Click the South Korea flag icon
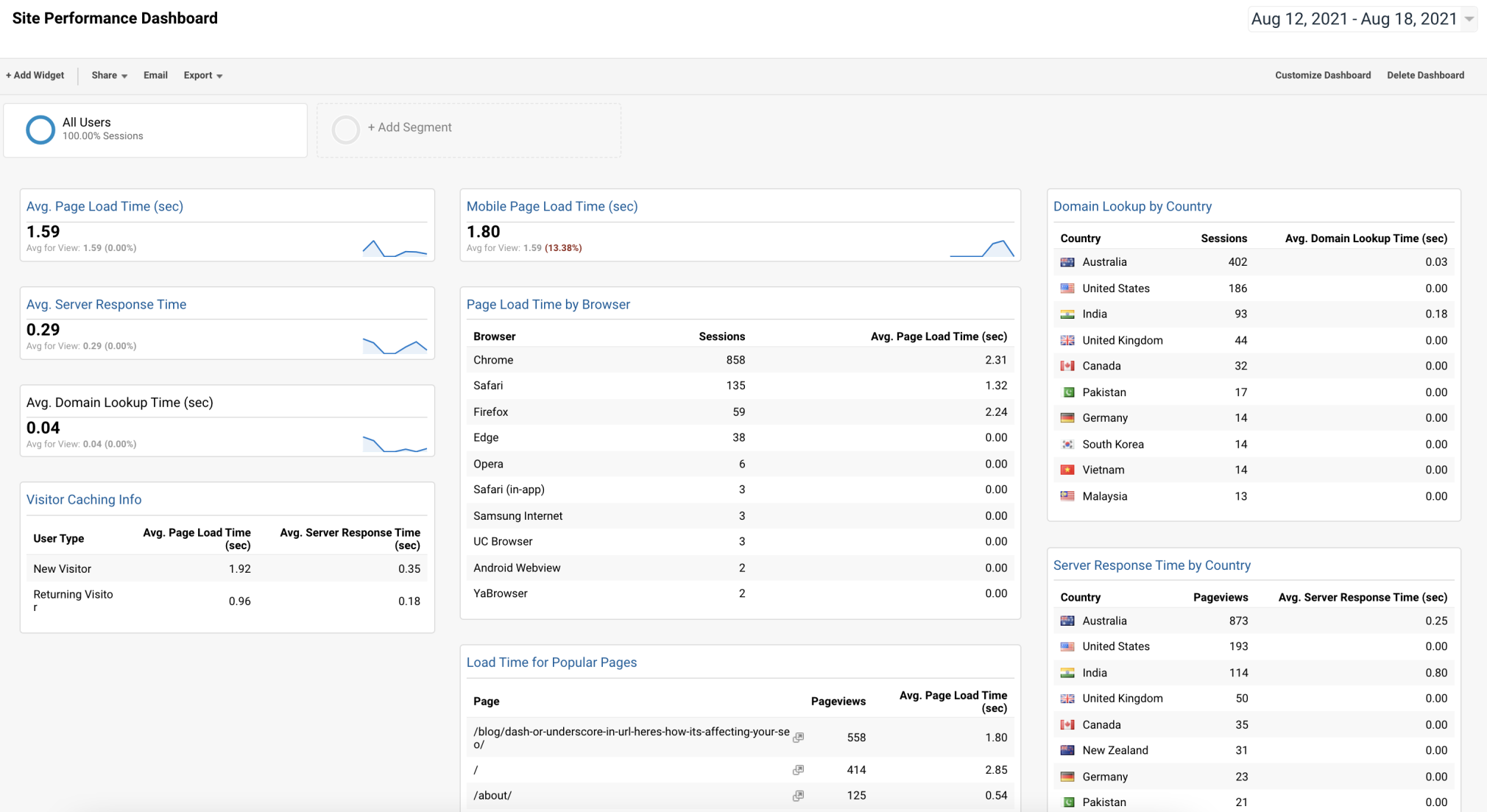Screen dimensions: 1487x812 [x=1068, y=444]
